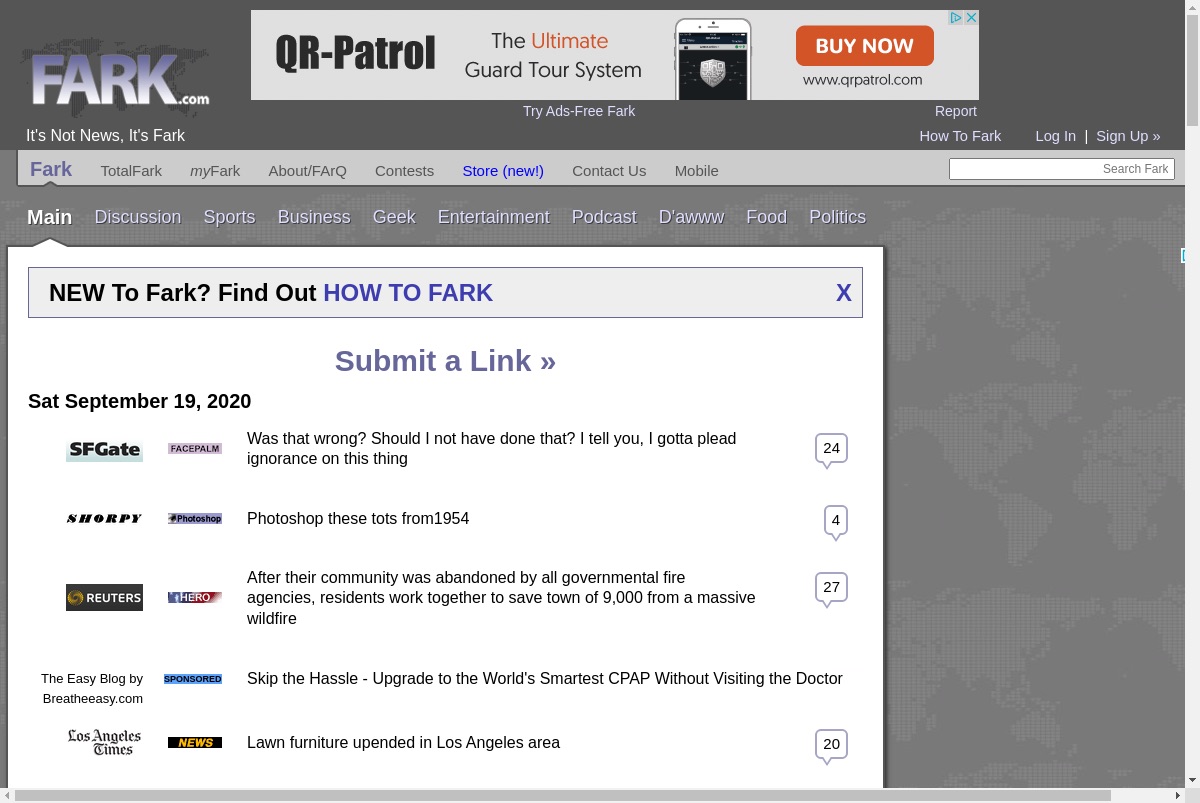Open the Podcast tab
The width and height of the screenshot is (1200, 803).
pos(604,217)
